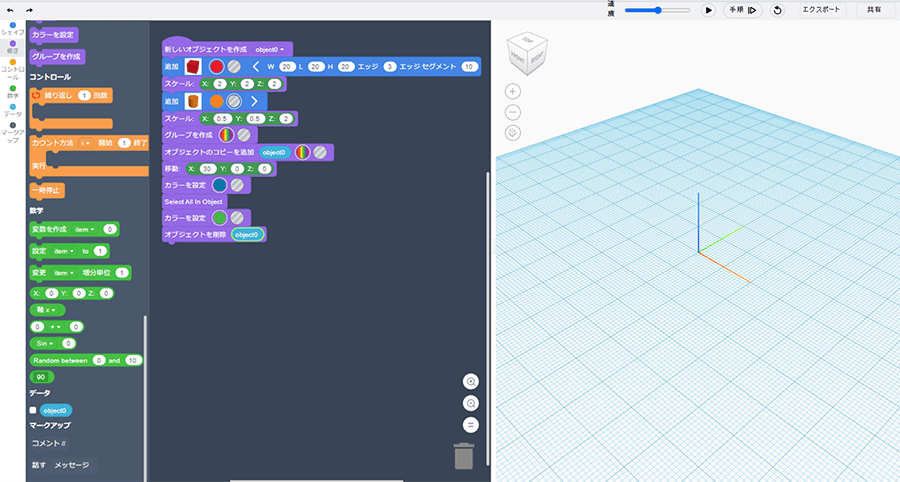Toggle the hole option on the red box block
The image size is (900, 482).
click(234, 67)
